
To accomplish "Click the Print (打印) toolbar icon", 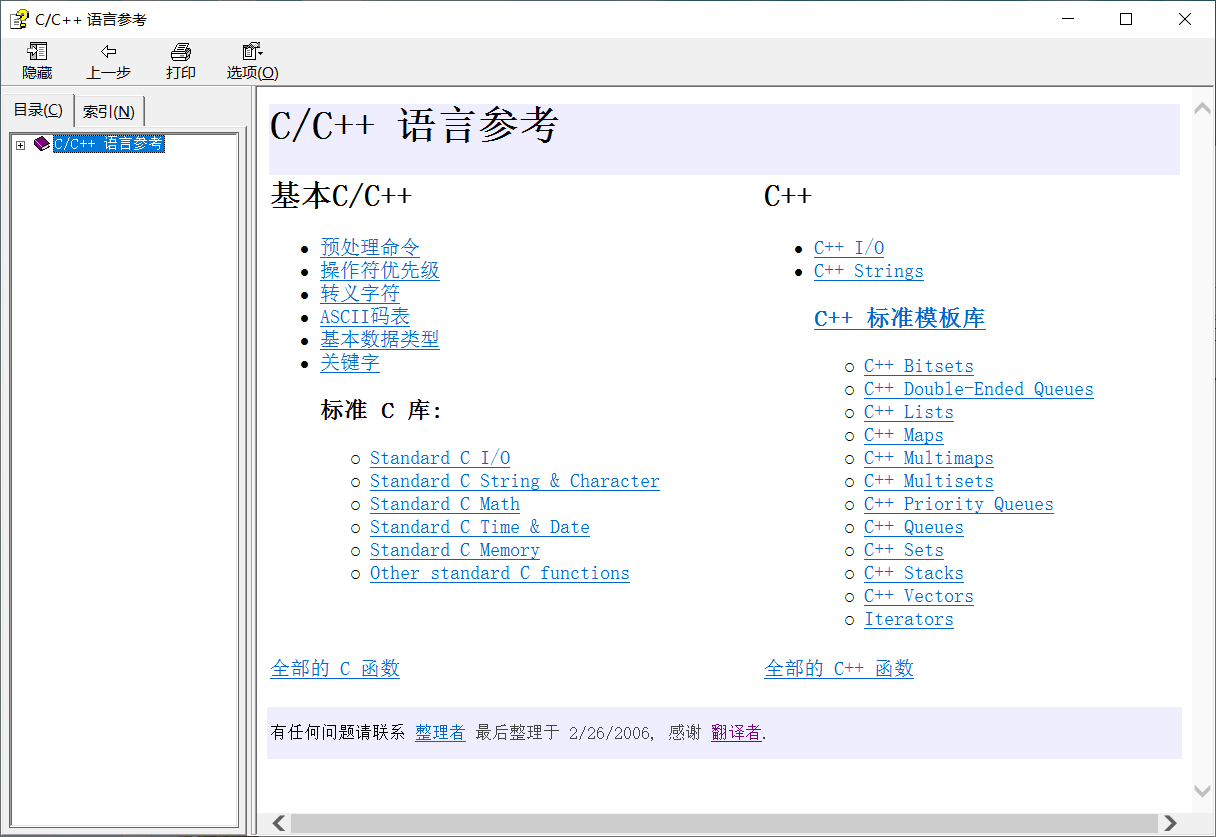I will pos(180,59).
